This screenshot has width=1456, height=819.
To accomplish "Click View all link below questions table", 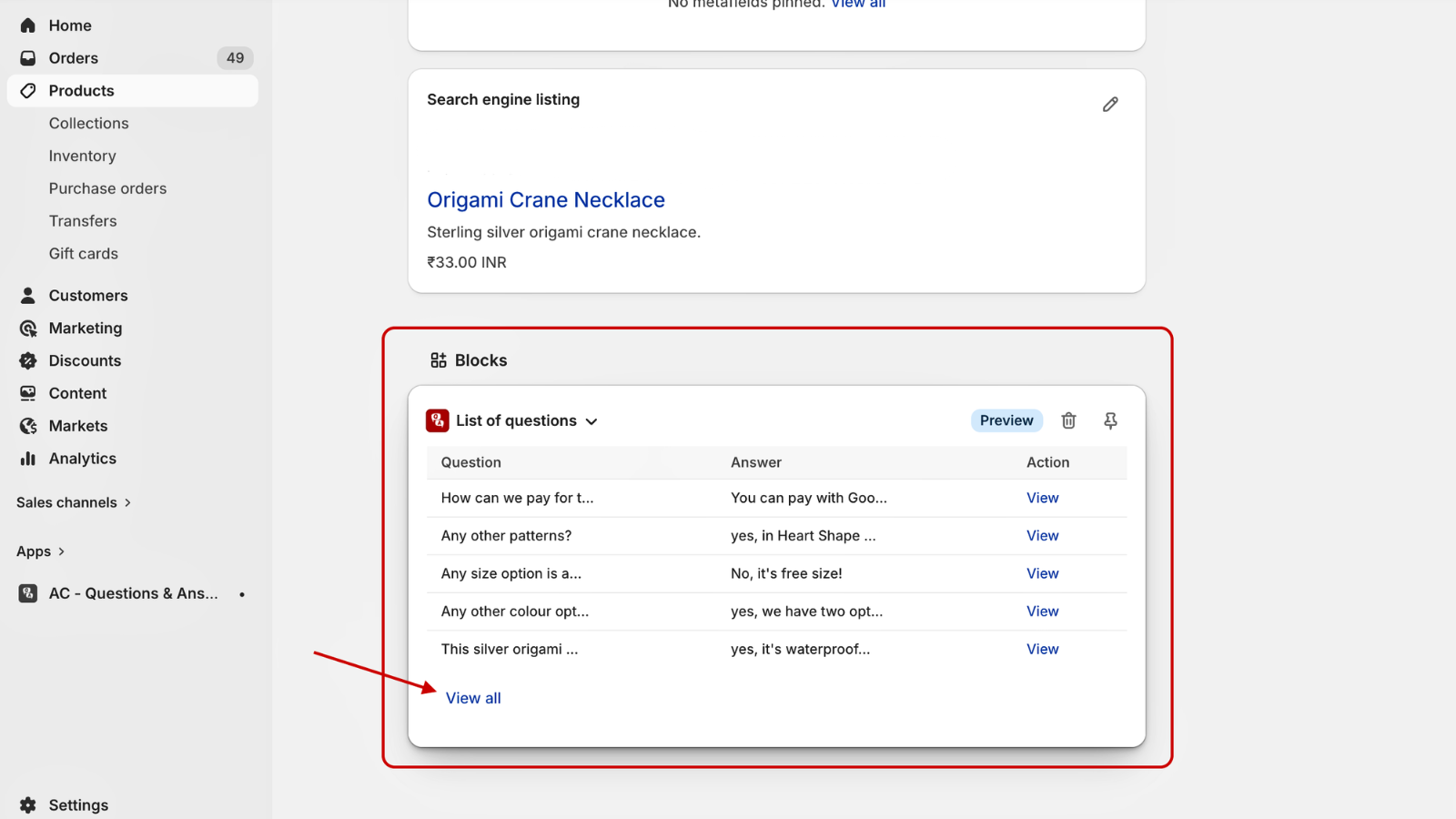I will [473, 698].
